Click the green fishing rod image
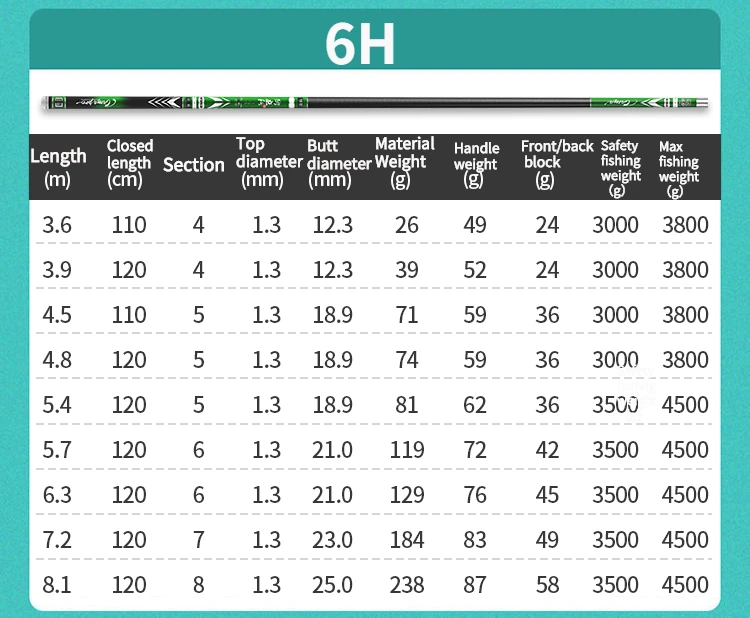 374,102
